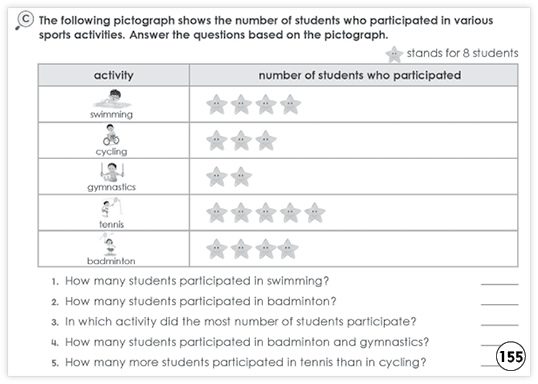The width and height of the screenshot is (538, 384).
Task: Click the page number 155 circle
Action: [511, 356]
